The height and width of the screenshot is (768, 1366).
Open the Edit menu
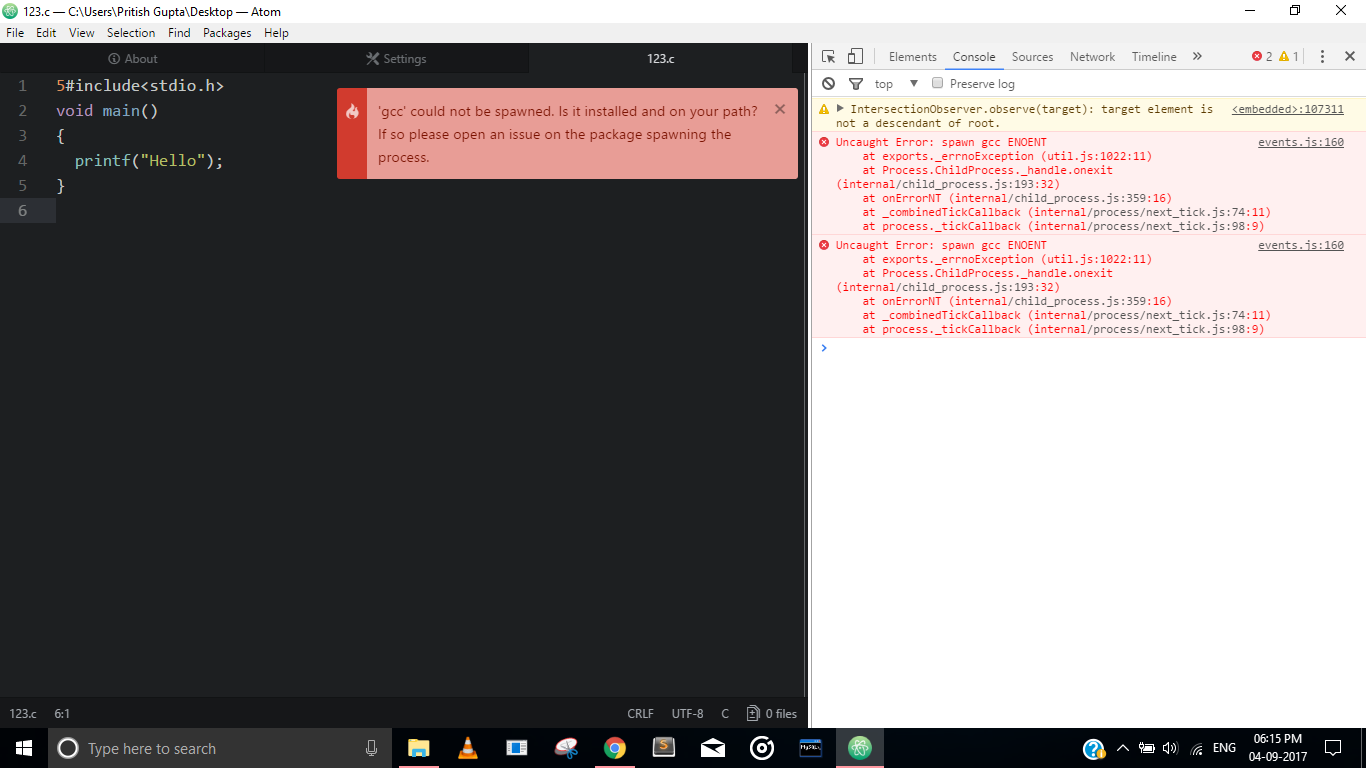(46, 33)
